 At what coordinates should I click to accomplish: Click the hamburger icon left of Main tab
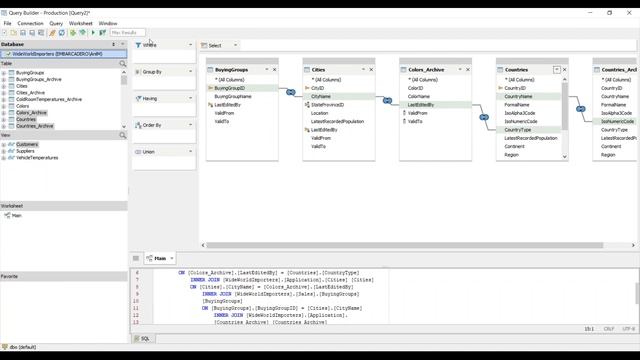(x=136, y=258)
